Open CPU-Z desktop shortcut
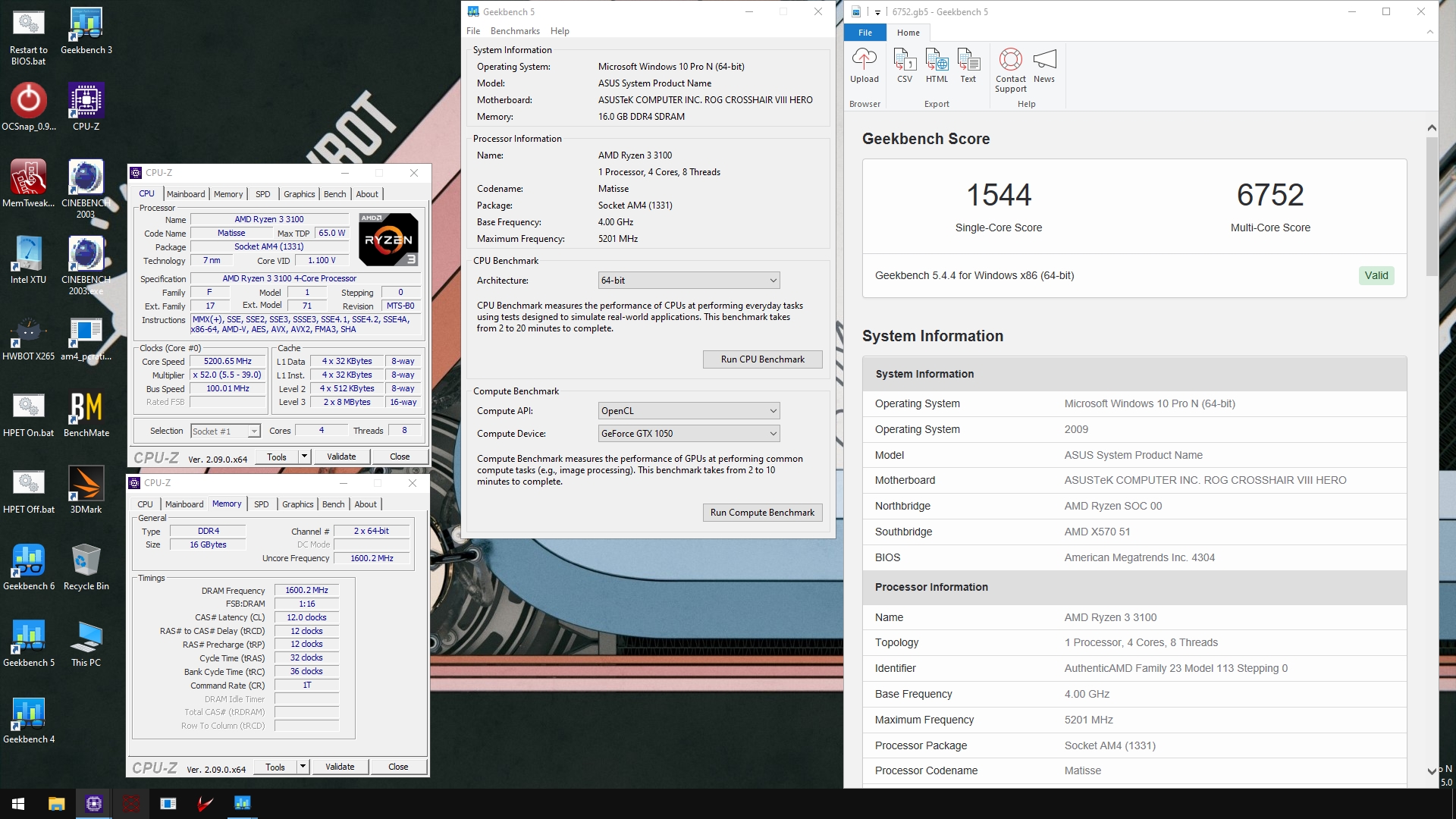 click(x=86, y=107)
